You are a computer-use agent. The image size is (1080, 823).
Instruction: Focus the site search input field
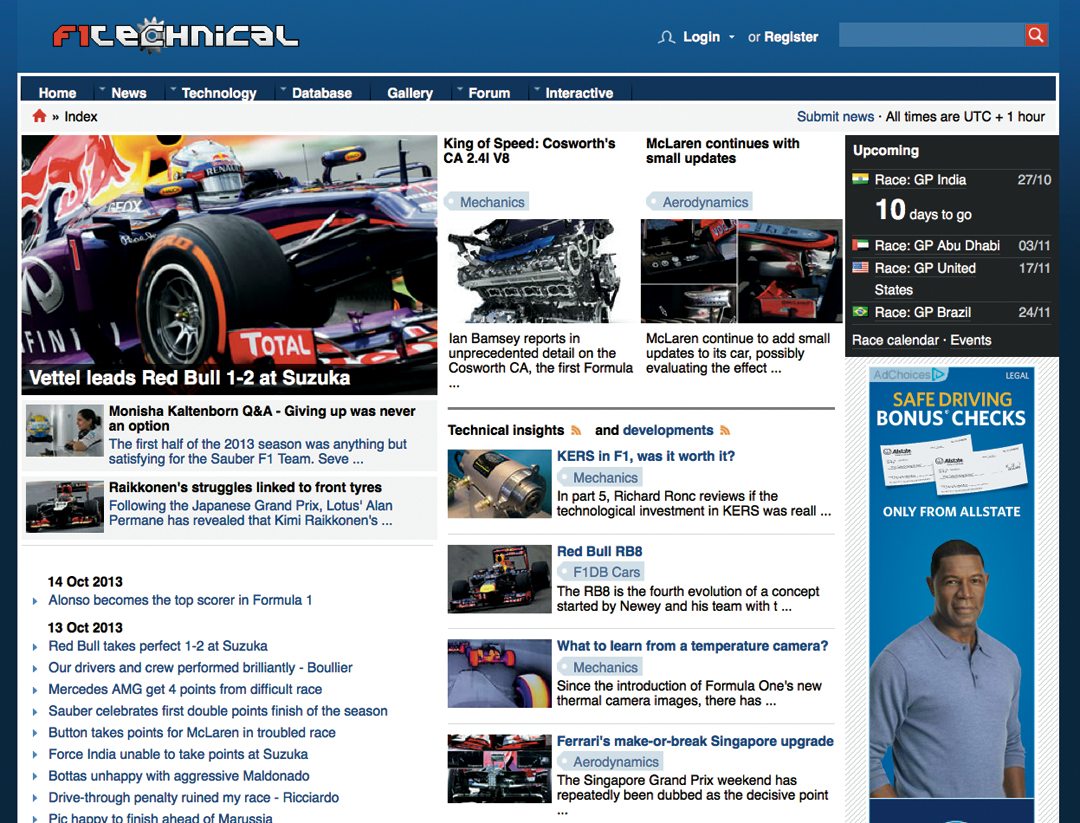[x=931, y=34]
